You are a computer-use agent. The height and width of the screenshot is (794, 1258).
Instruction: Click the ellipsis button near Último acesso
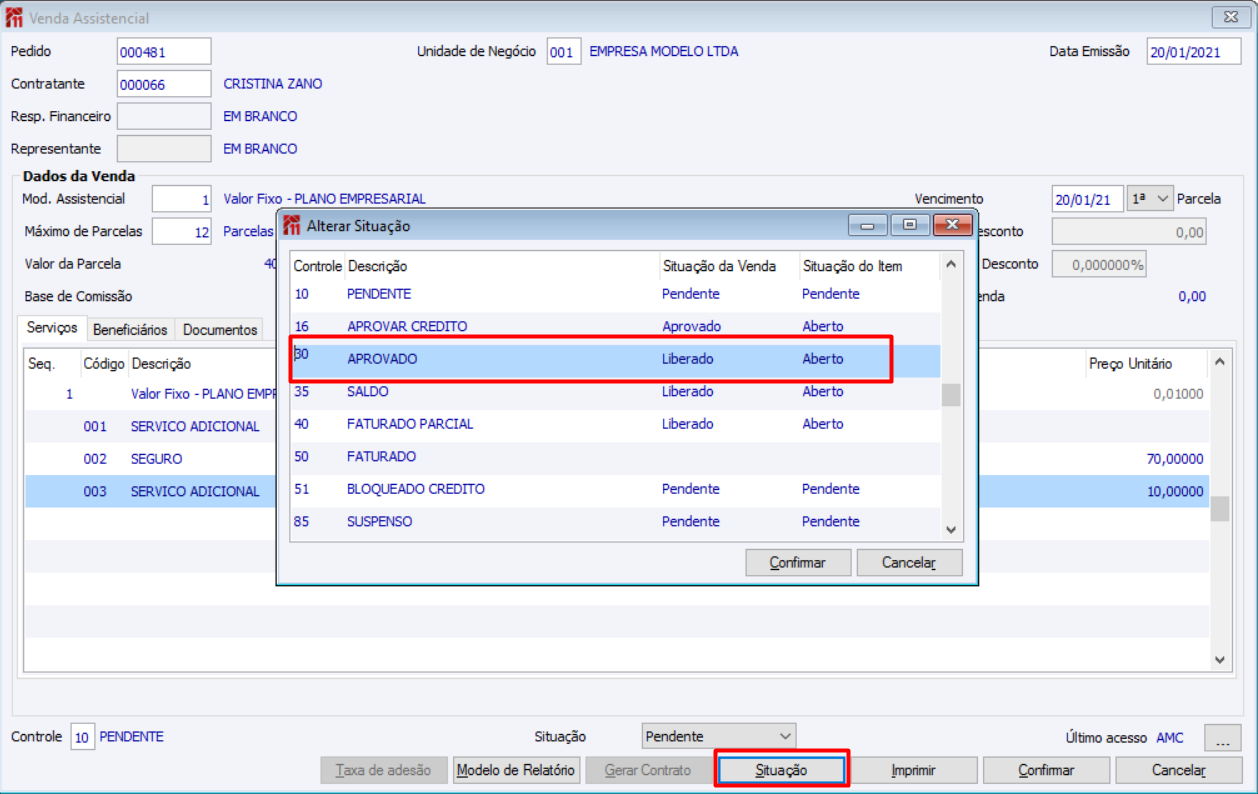1222,738
